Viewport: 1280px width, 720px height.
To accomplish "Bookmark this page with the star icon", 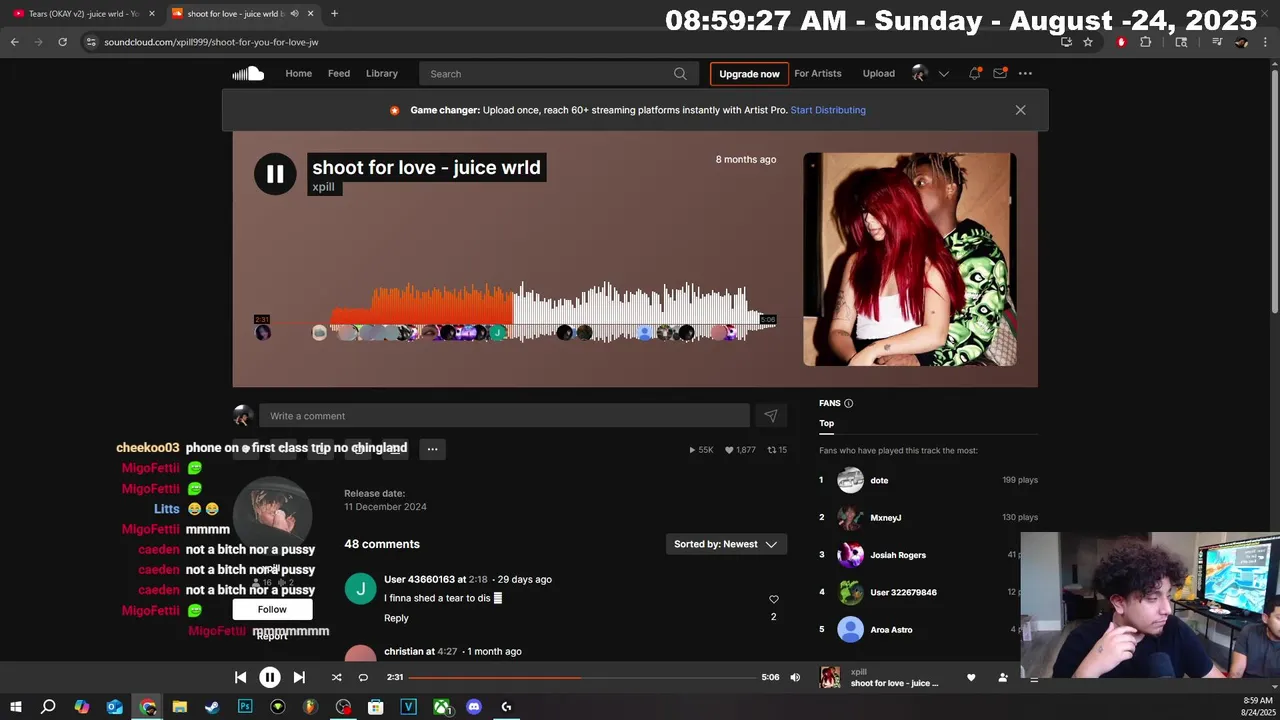I will pyautogui.click(x=1088, y=42).
